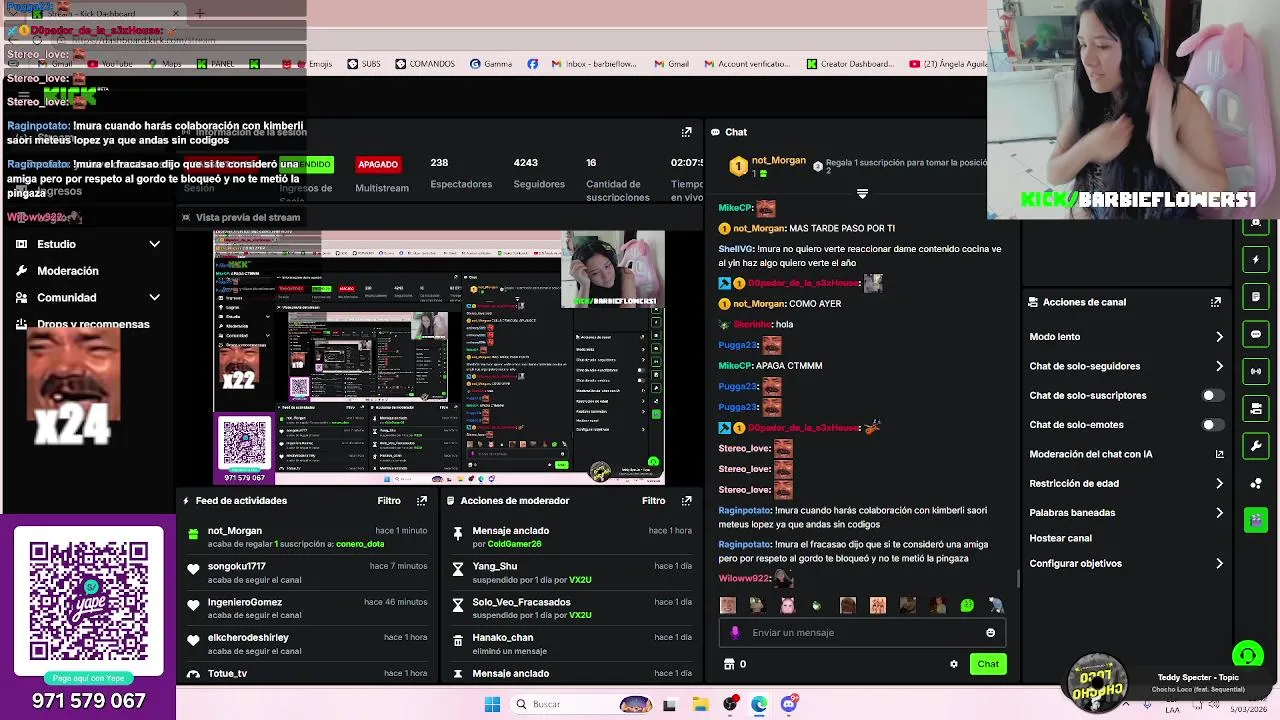Open the Inbox - barbieflow Gmail bookmark
The width and height of the screenshot is (1280, 720).
point(593,64)
